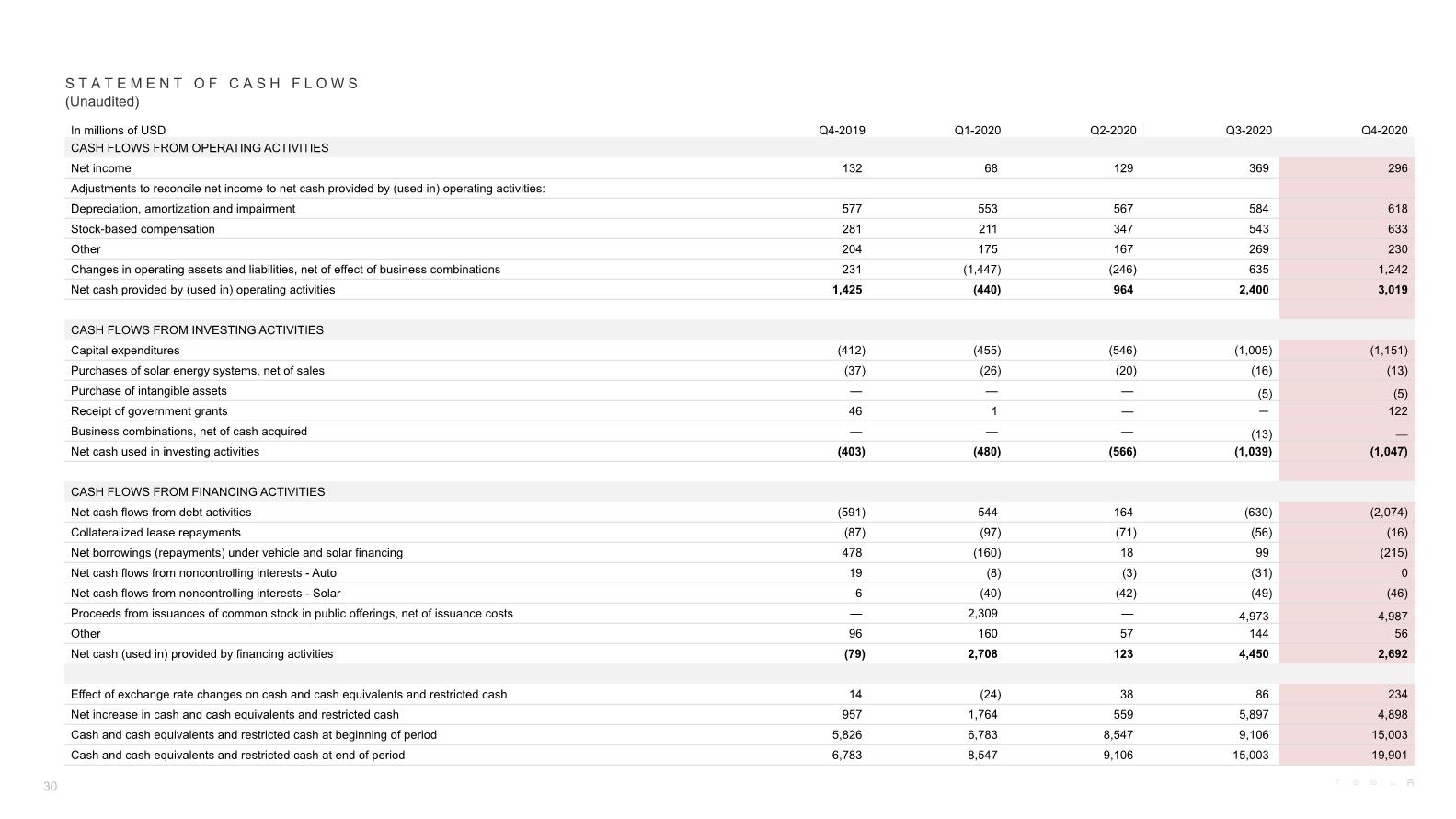Click Q4-2020 net income value 296
Viewport: 1456px width, 819px height.
[1397, 168]
